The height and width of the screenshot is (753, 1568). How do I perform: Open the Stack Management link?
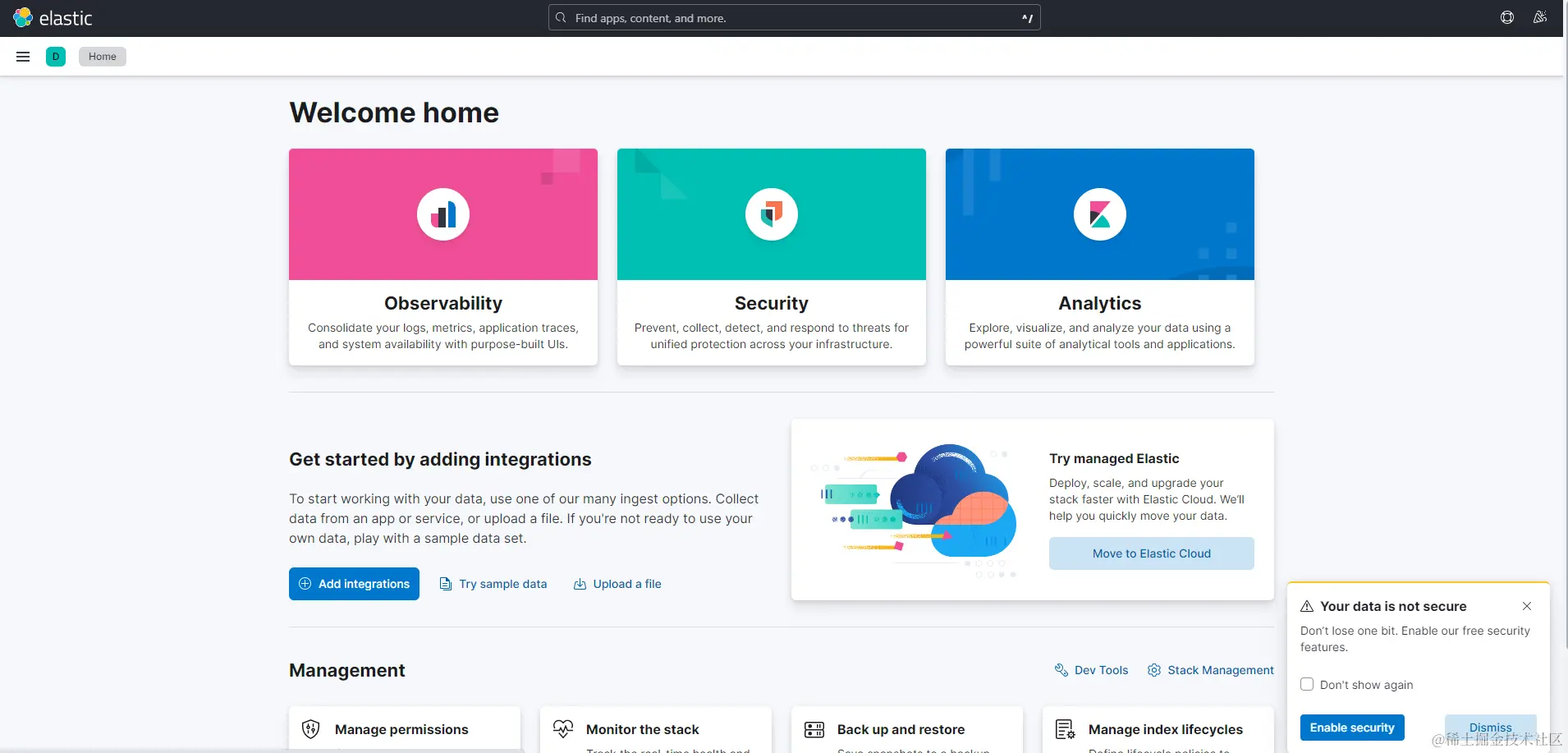1211,670
